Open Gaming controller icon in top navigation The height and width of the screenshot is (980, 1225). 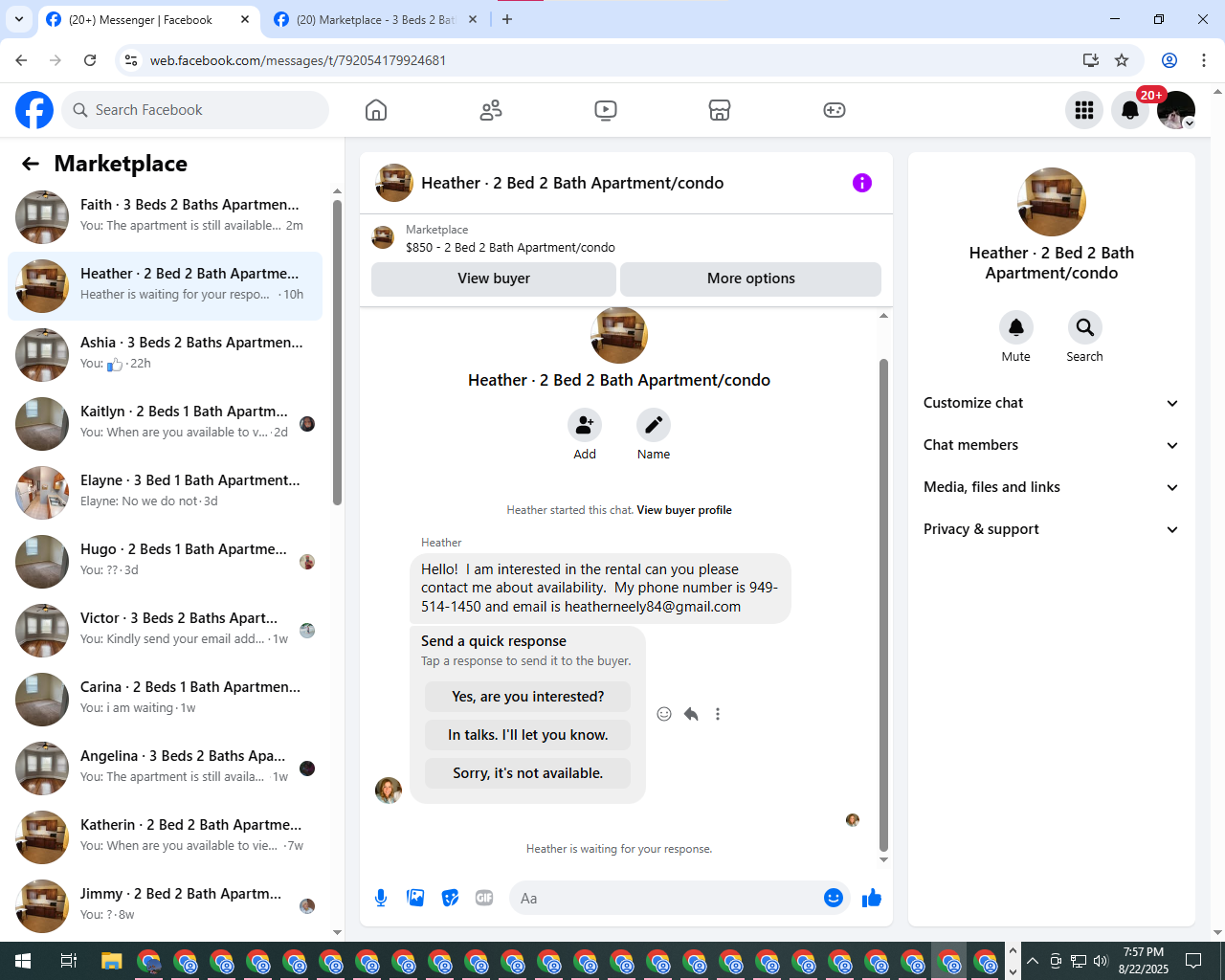tap(835, 110)
